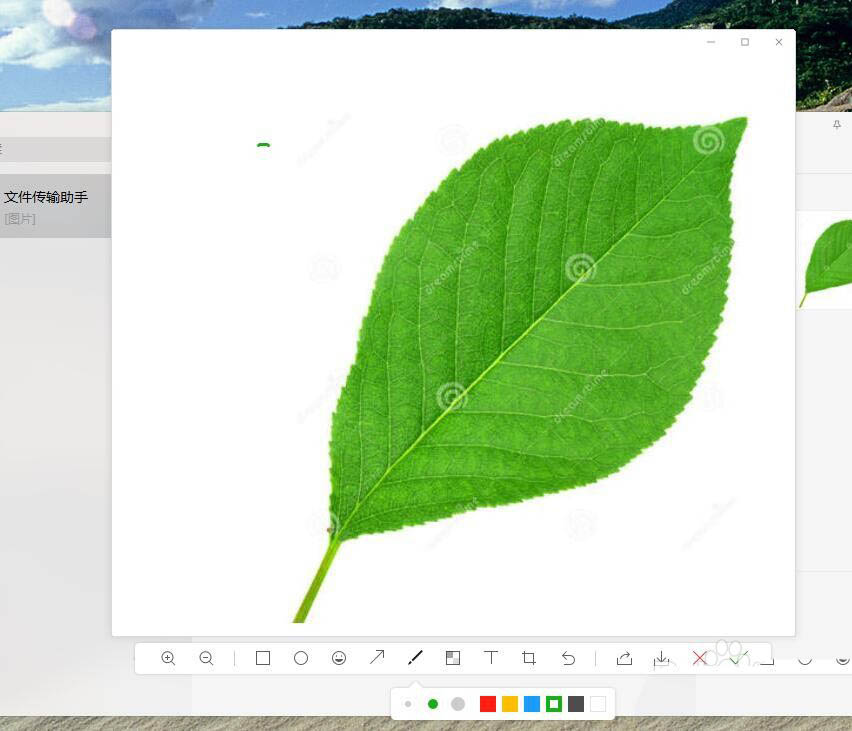Select the text tool
Screen dimensions: 852x731
click(491, 657)
